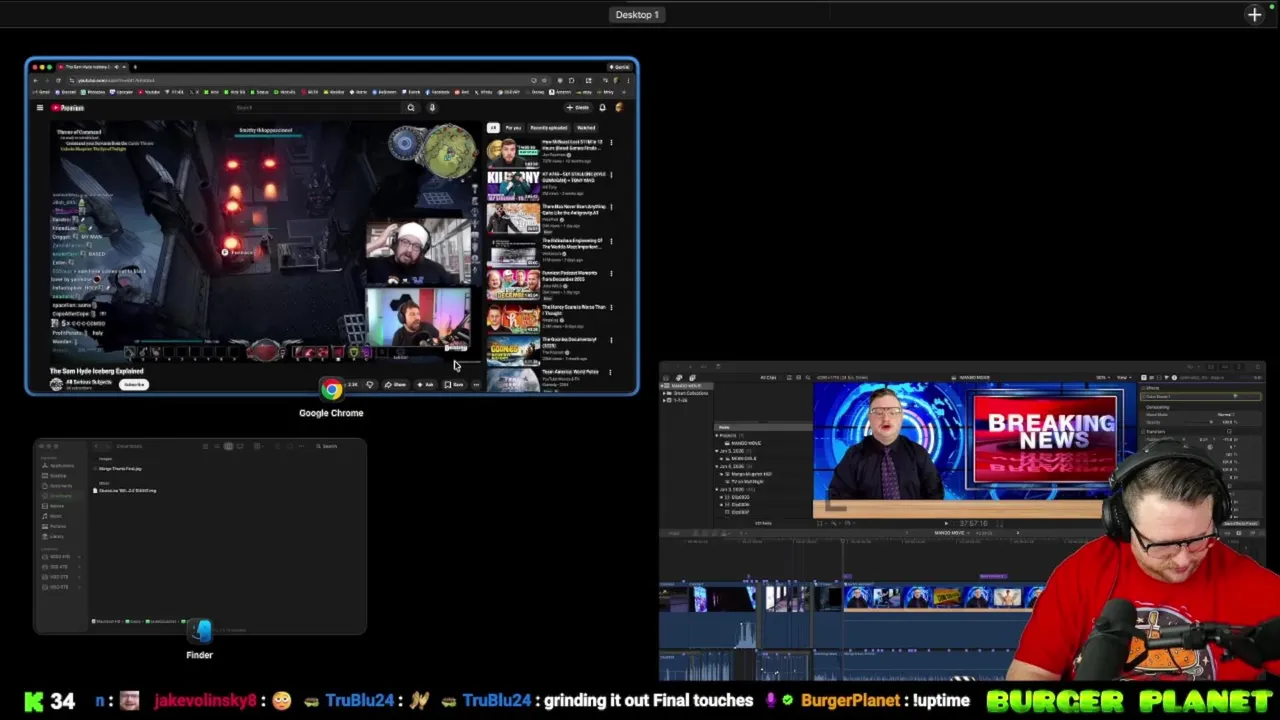The height and width of the screenshot is (720, 1280).
Task: Switch Finder to icon view
Action: click(205, 446)
